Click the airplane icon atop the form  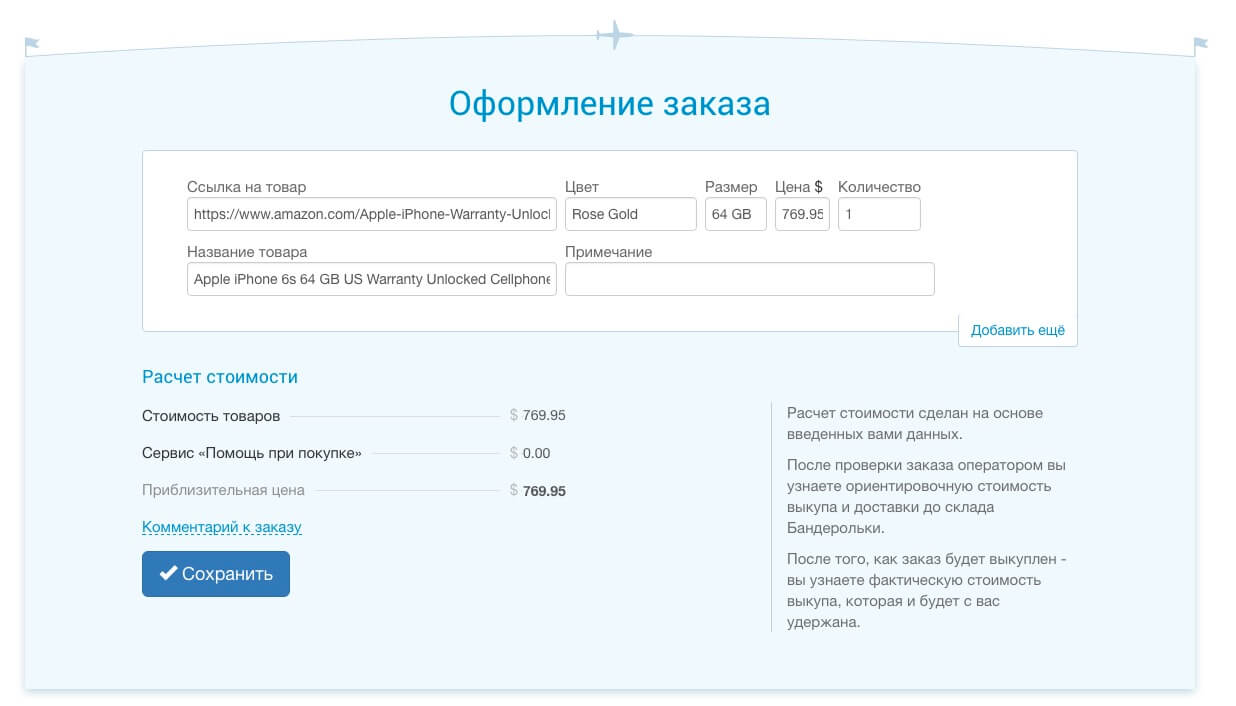point(615,35)
